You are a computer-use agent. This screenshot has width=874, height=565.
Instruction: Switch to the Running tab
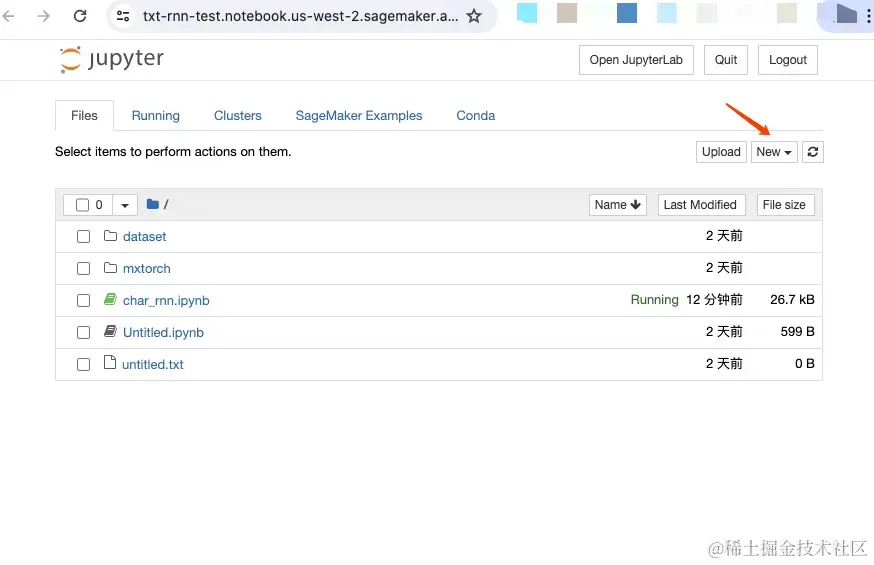(x=156, y=115)
